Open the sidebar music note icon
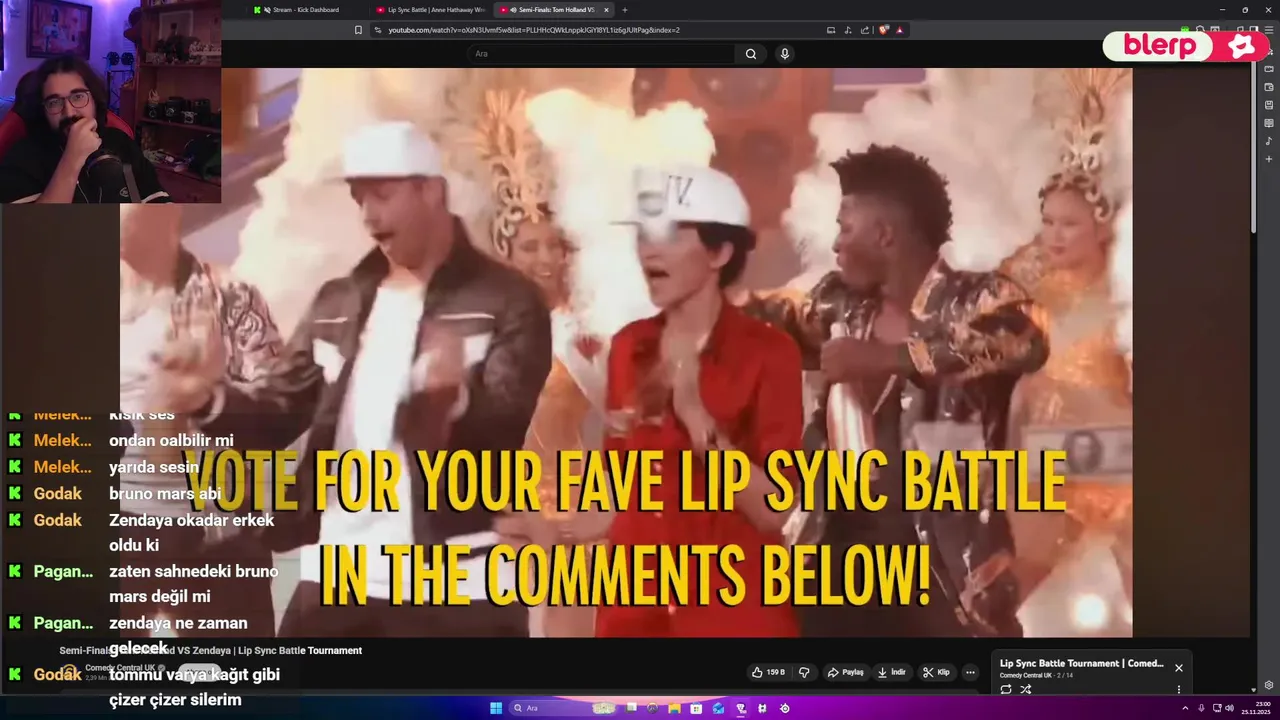 [1269, 141]
